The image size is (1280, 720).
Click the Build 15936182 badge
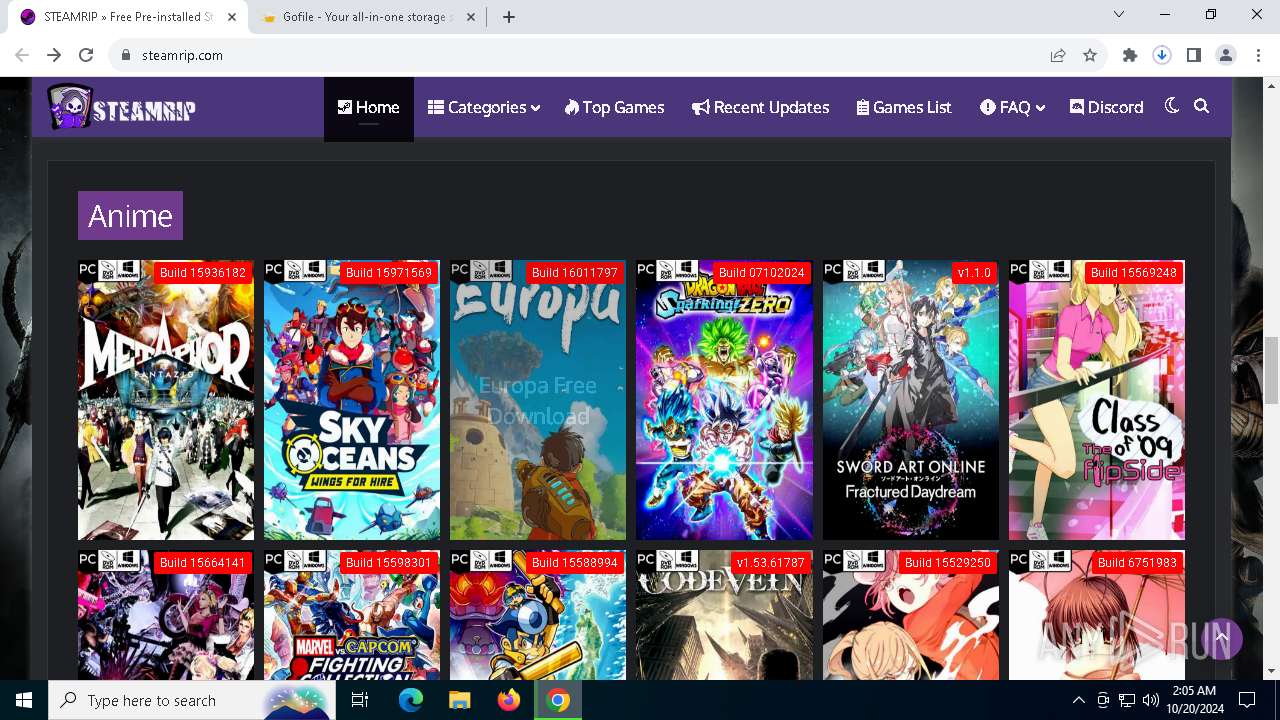coord(203,273)
